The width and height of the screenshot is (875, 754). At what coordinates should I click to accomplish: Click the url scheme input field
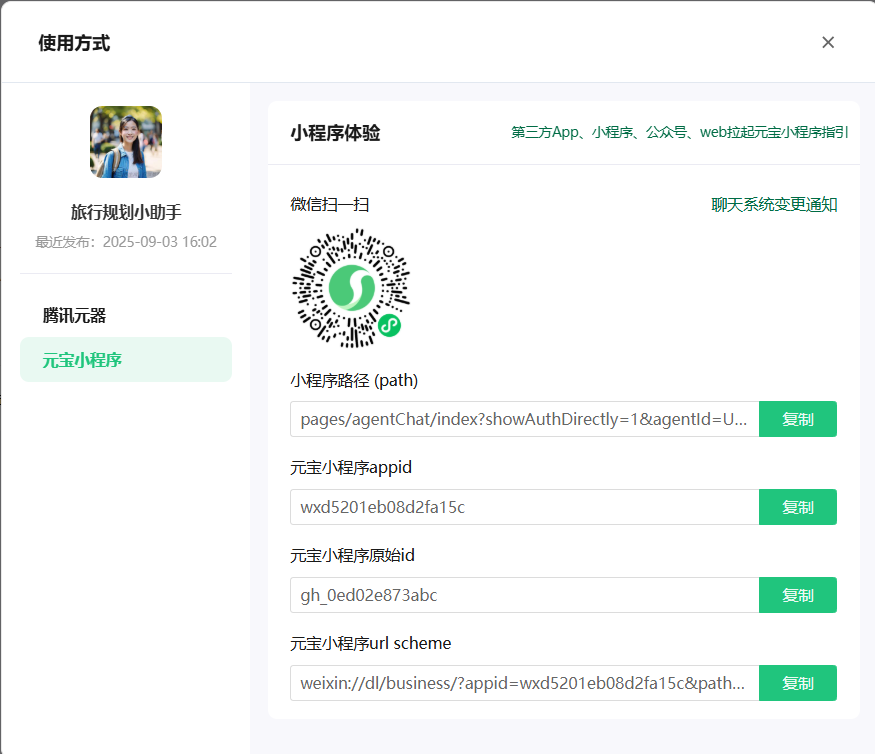pyautogui.click(x=525, y=683)
